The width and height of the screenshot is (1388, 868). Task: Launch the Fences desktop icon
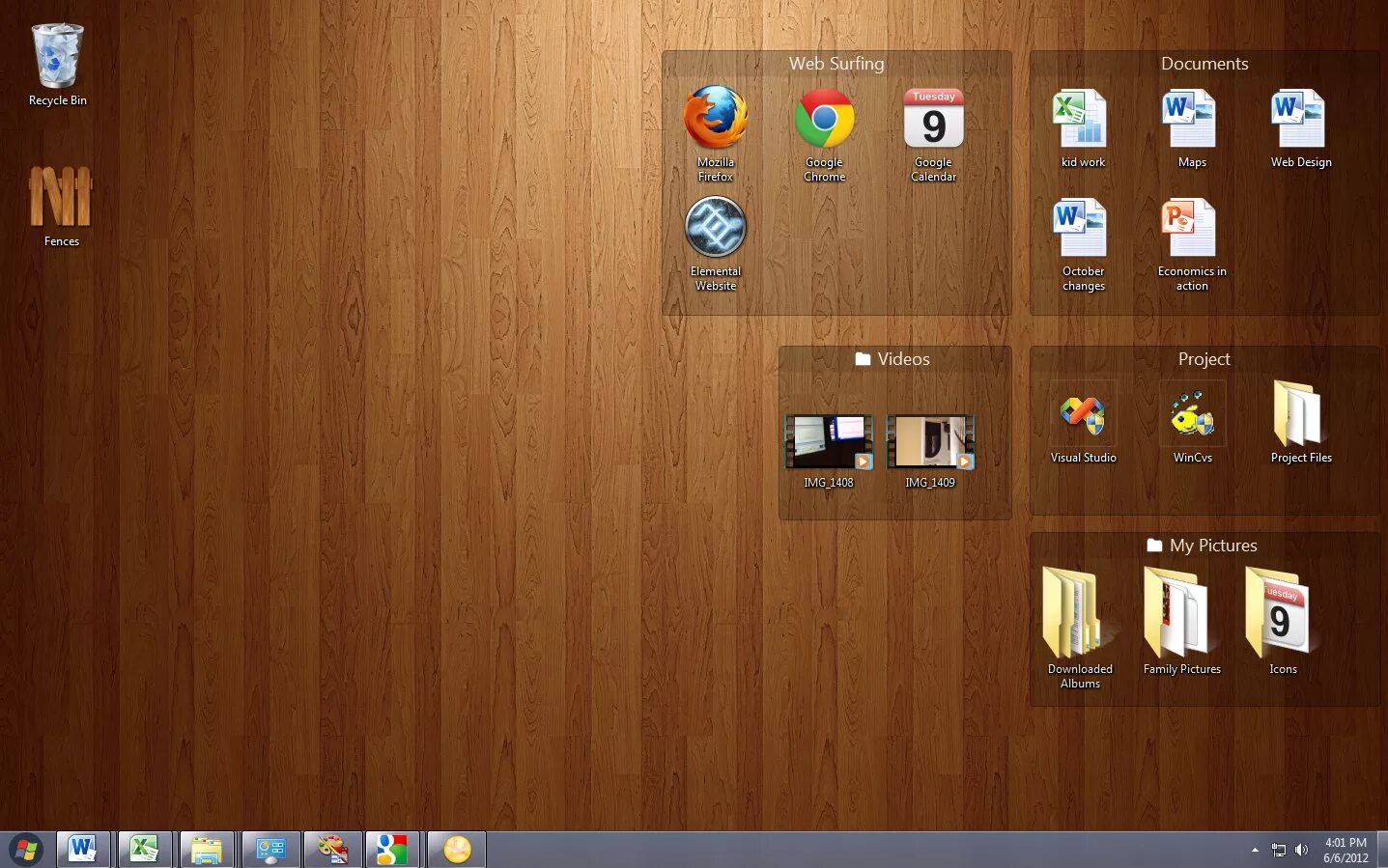(61, 205)
